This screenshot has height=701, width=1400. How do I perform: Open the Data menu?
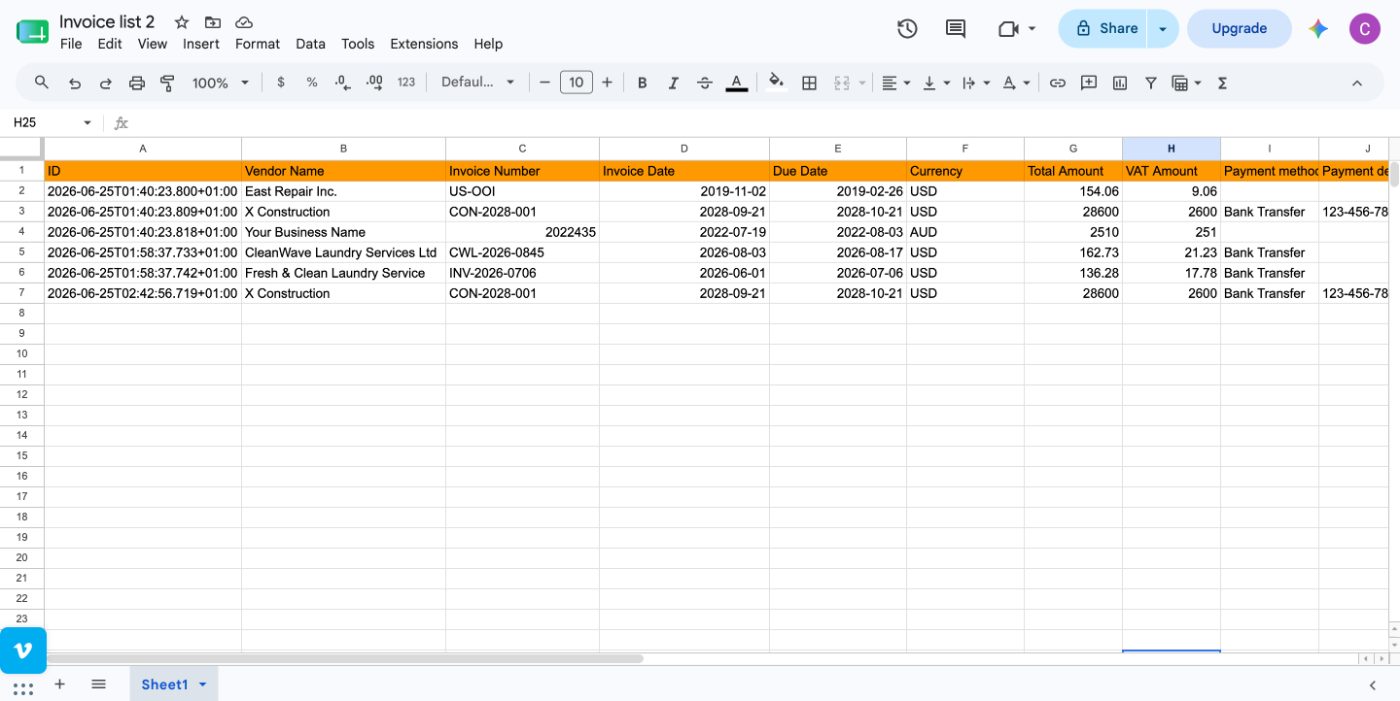(x=310, y=44)
